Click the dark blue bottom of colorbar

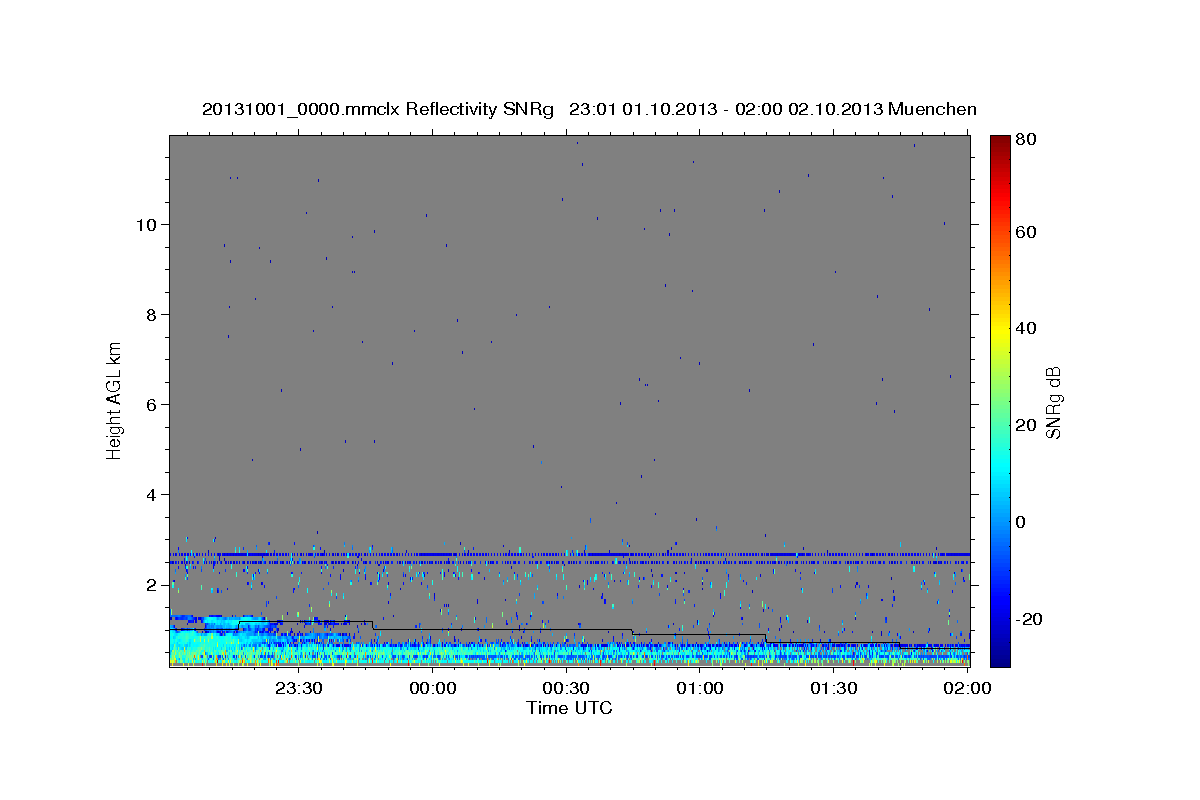pyautogui.click(x=1000, y=655)
